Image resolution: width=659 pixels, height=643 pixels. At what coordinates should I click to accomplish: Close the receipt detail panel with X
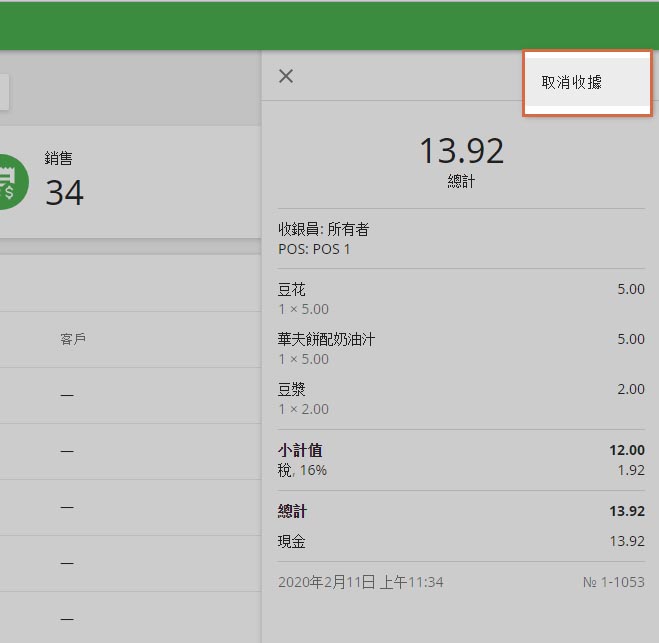click(286, 76)
